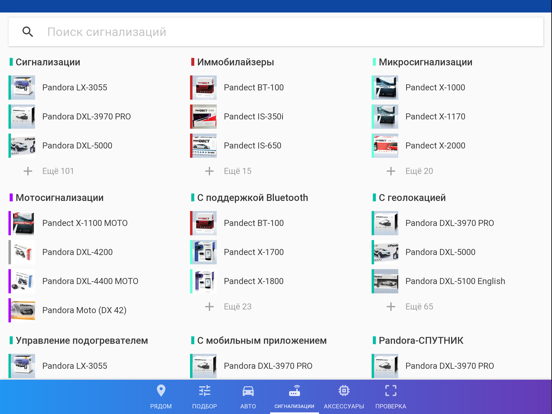Open the Аксессуары chip tab
552x414 pixels.
tap(344, 396)
